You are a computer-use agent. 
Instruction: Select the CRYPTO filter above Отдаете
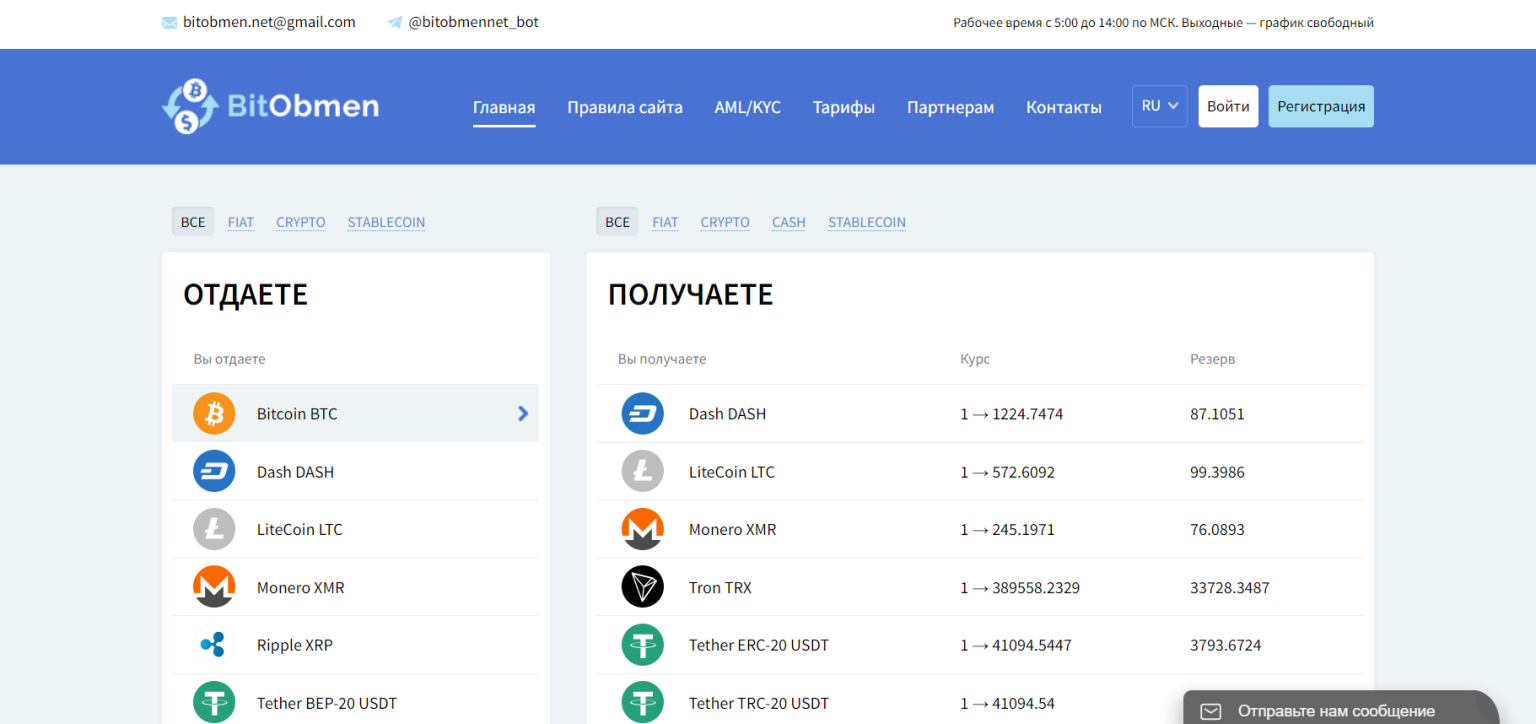tap(301, 222)
